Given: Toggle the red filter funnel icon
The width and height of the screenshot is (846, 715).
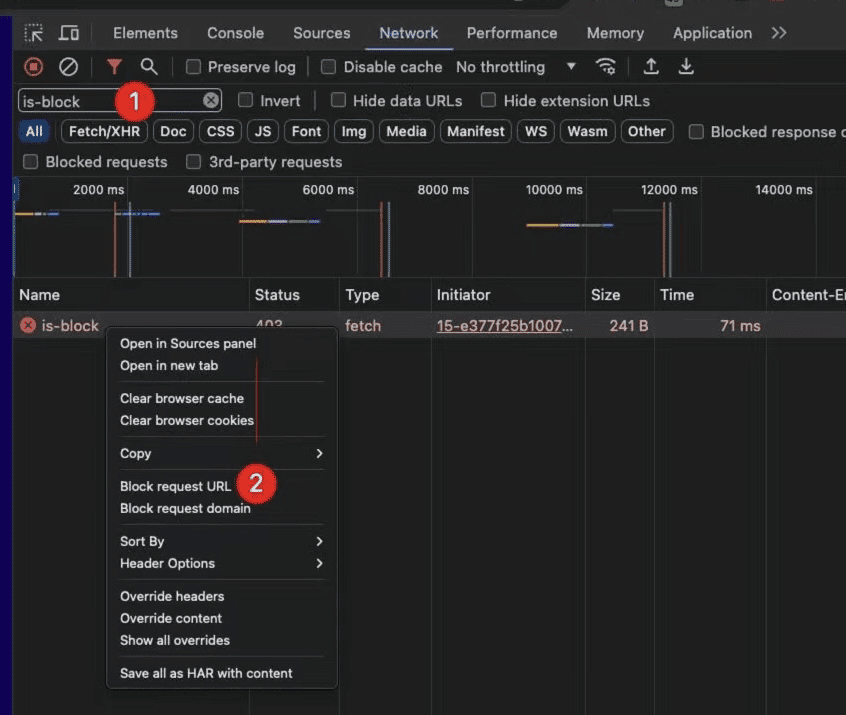Looking at the screenshot, I should (114, 67).
